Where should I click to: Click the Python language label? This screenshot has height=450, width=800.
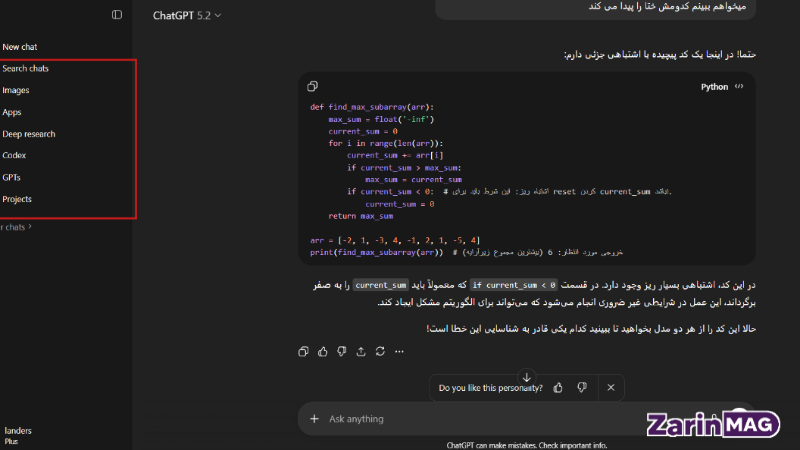pos(714,87)
